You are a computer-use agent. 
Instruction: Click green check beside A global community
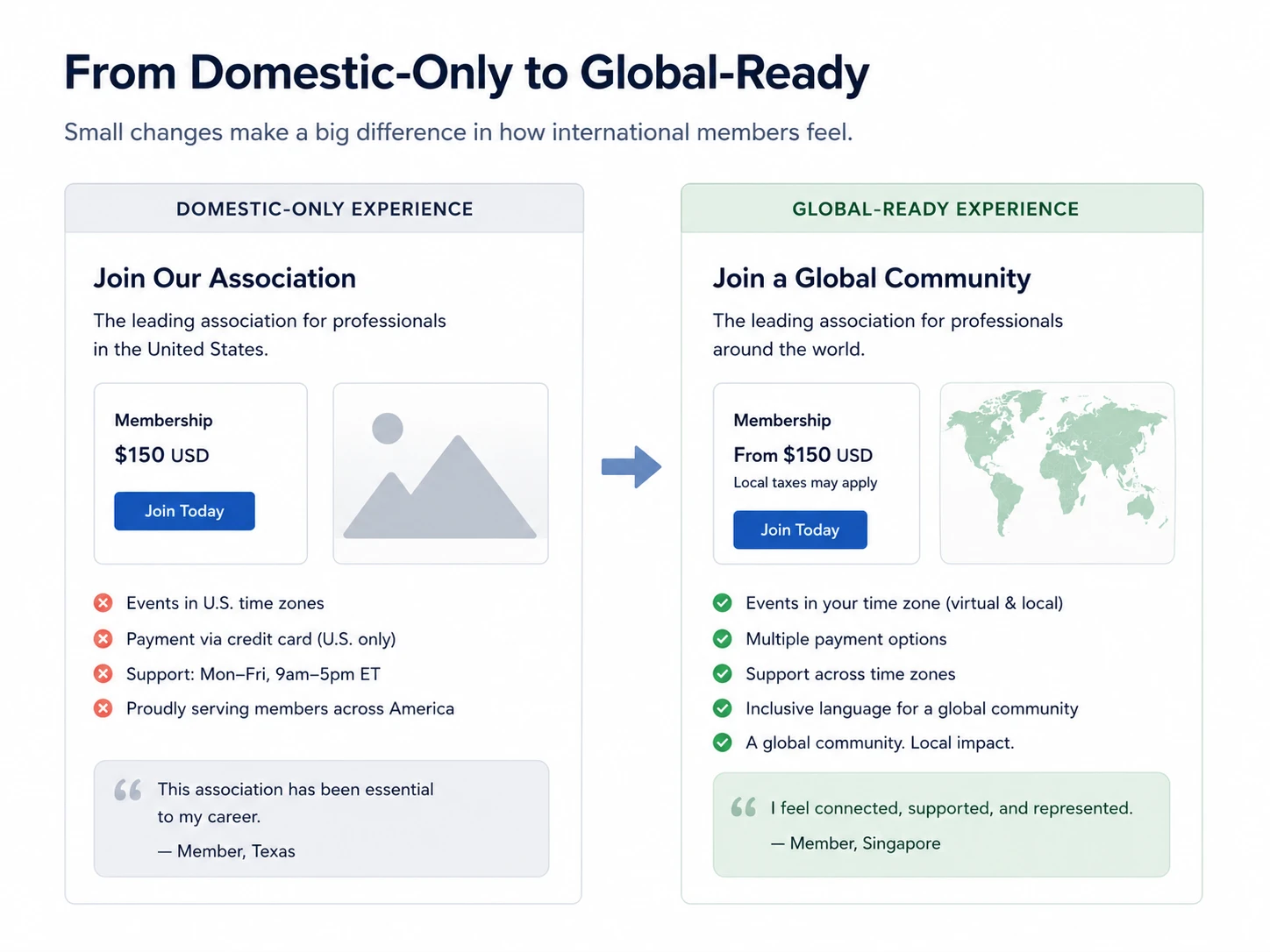(723, 742)
